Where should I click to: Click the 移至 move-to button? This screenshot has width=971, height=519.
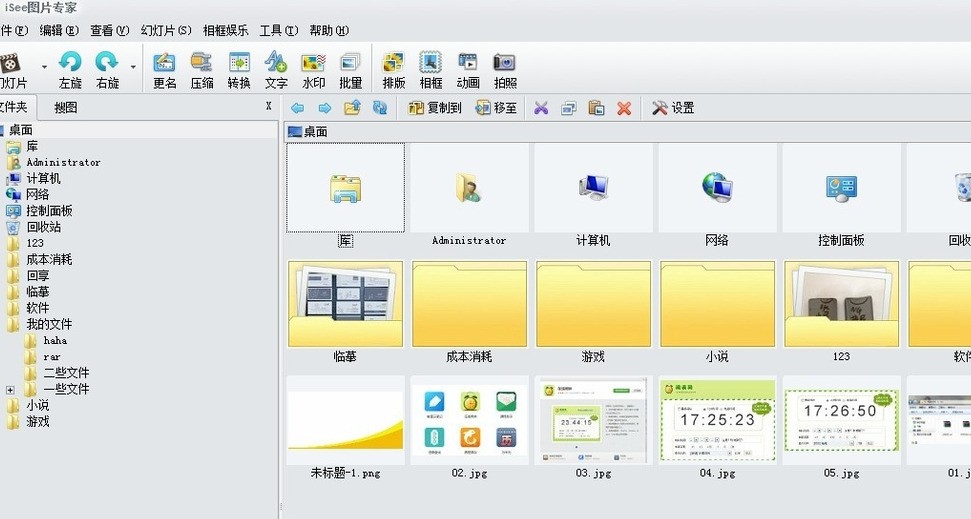click(x=495, y=108)
